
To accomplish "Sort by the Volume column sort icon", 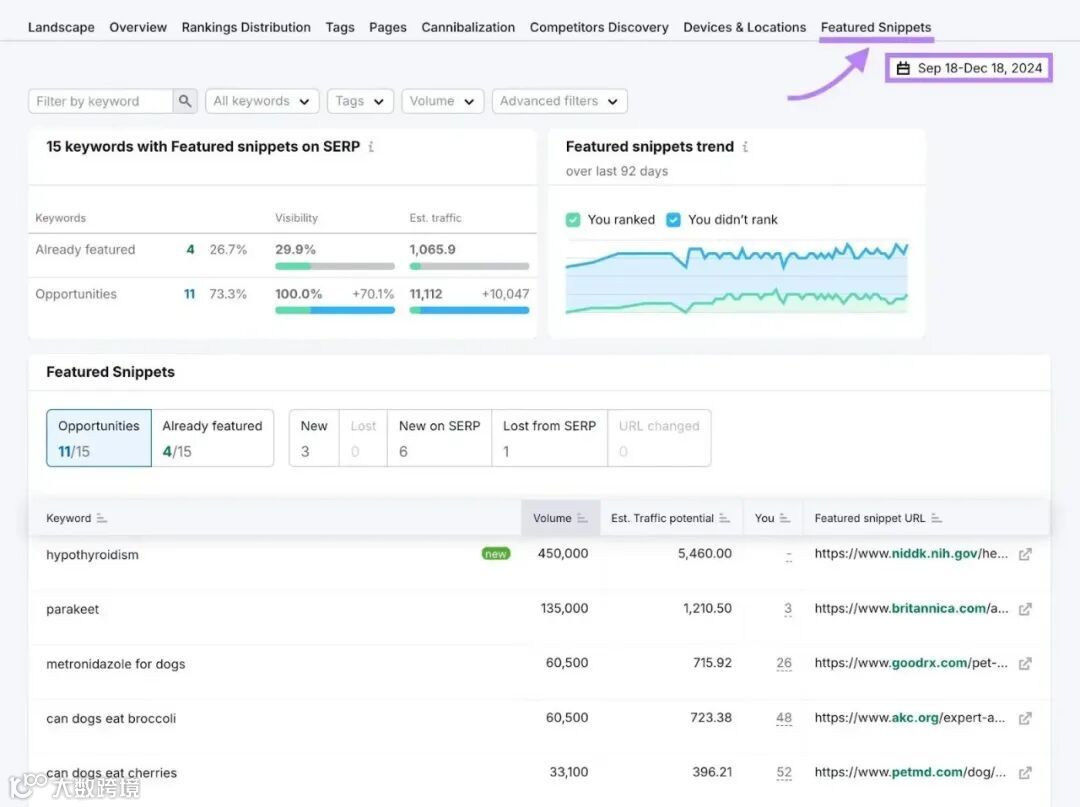I will coord(581,518).
